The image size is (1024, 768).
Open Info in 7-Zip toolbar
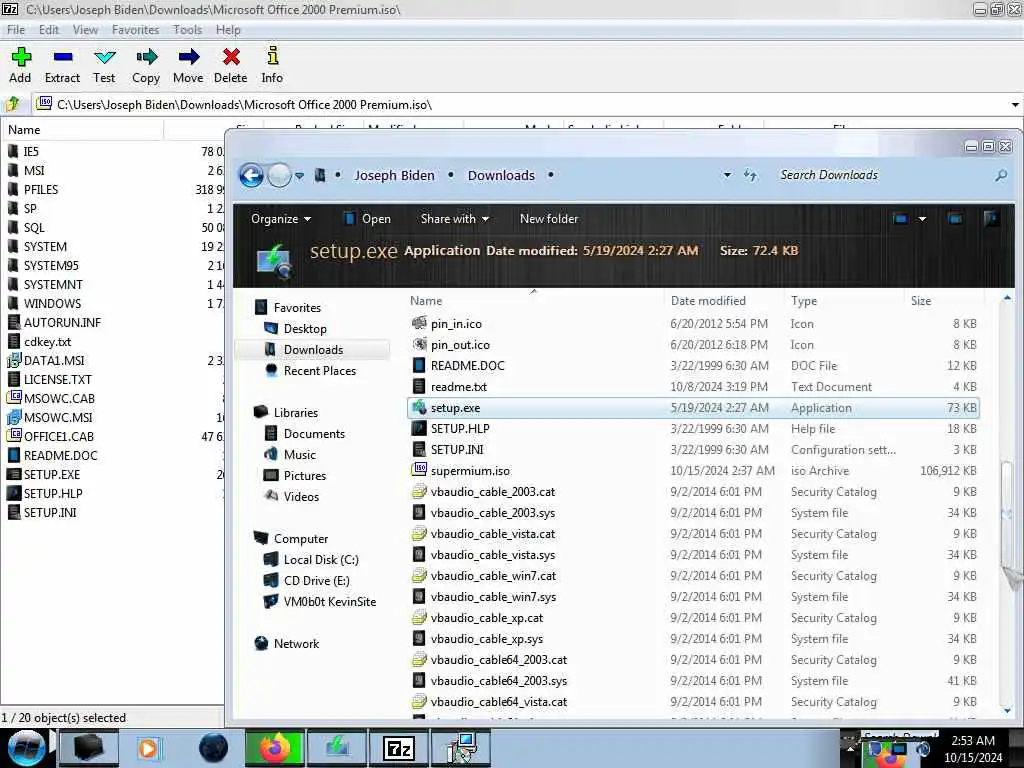point(272,65)
